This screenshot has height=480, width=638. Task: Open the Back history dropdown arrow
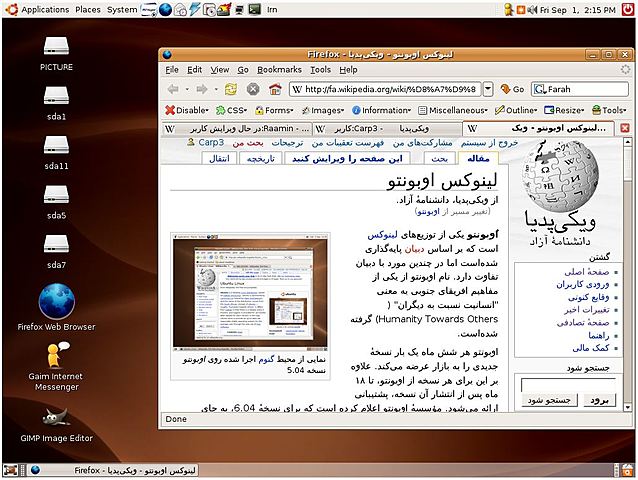tap(187, 89)
